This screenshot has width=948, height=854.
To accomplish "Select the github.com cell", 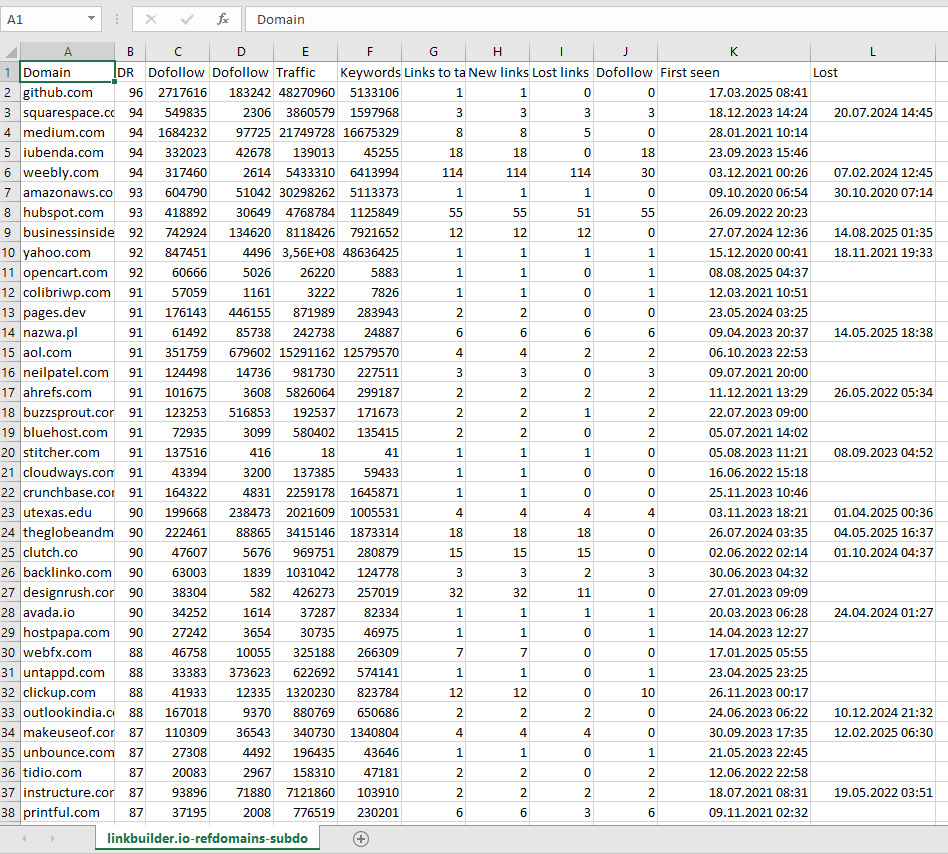I will point(68,92).
